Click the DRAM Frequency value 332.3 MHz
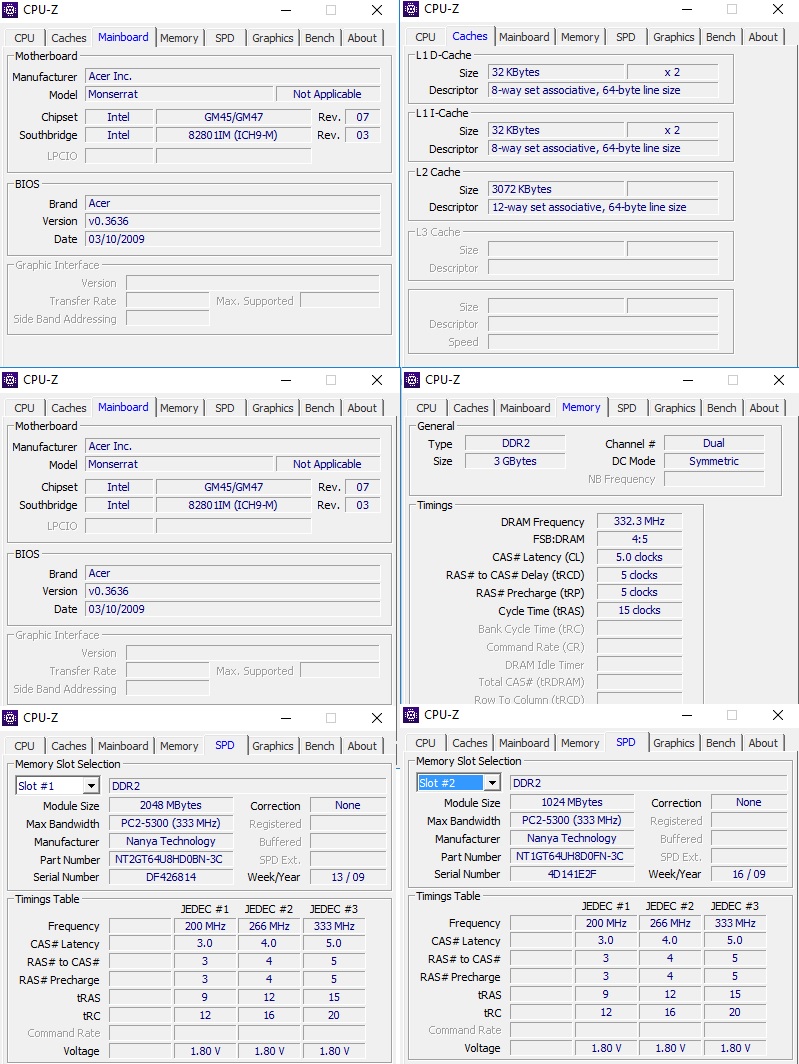This screenshot has width=799, height=1064. tap(639, 521)
